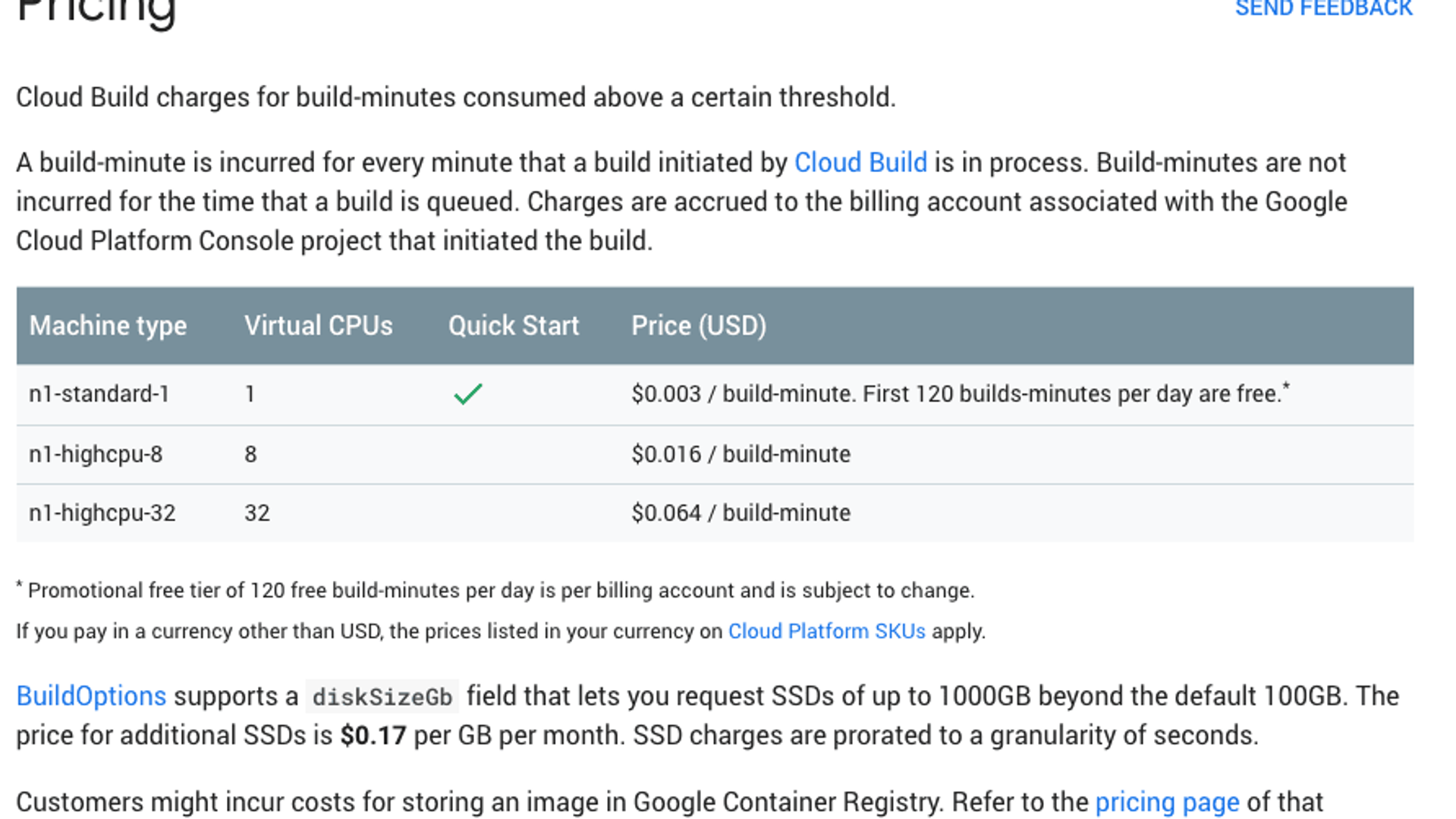The image size is (1456, 819).
Task: Click the diskSizeGb code field name
Action: coord(382,697)
